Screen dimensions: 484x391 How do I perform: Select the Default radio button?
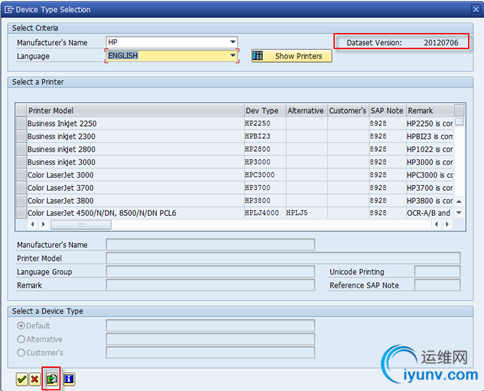(x=21, y=326)
